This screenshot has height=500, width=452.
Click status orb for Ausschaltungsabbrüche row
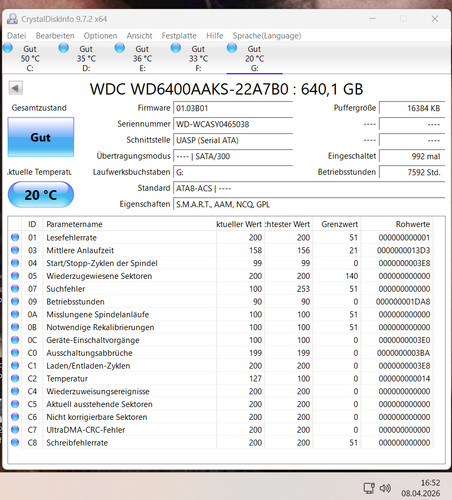[15, 353]
